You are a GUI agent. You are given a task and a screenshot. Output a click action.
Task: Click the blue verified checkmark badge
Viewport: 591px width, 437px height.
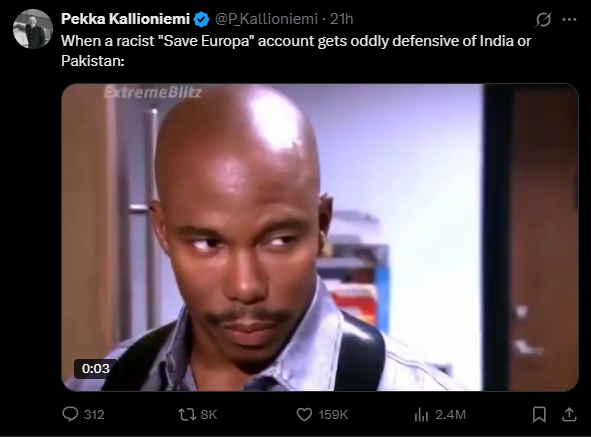coord(202,19)
